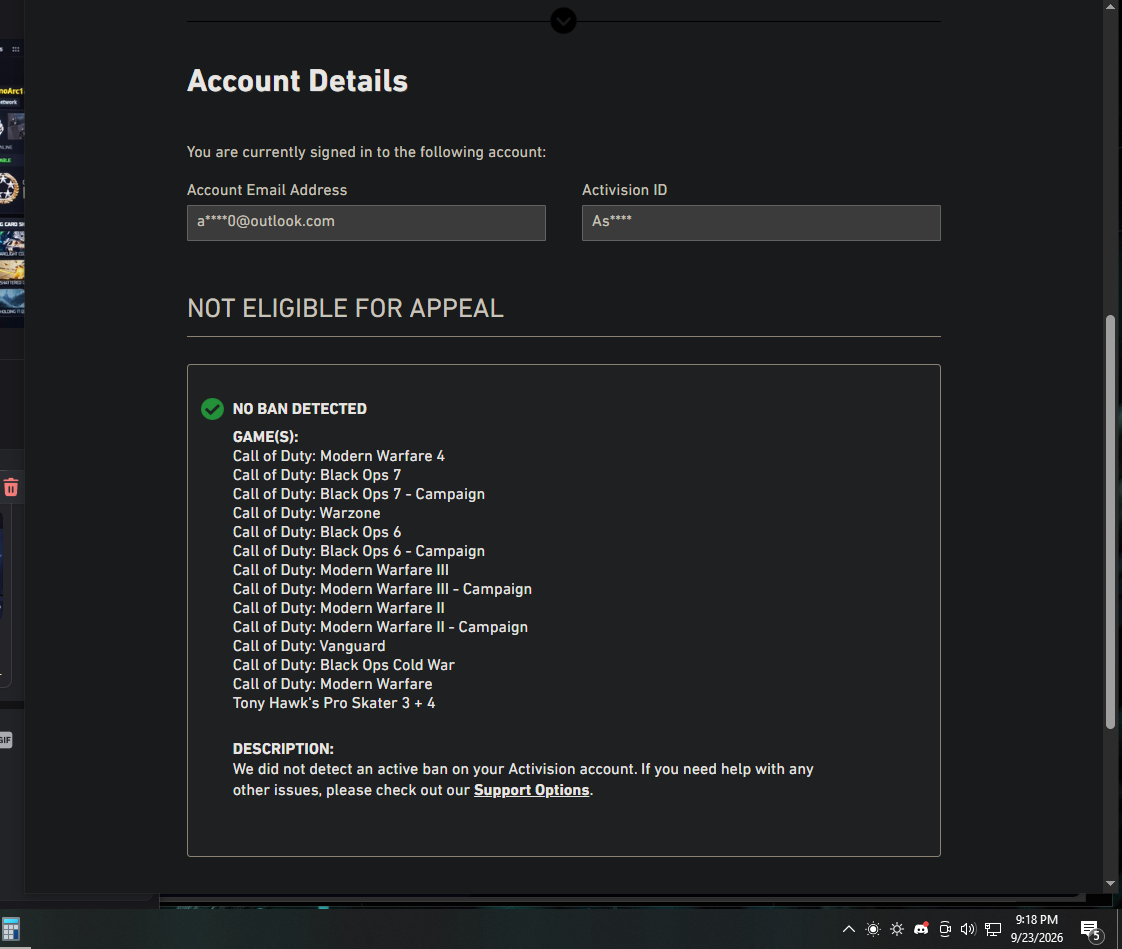Click the filled-sun brightness tray icon

coord(873,929)
